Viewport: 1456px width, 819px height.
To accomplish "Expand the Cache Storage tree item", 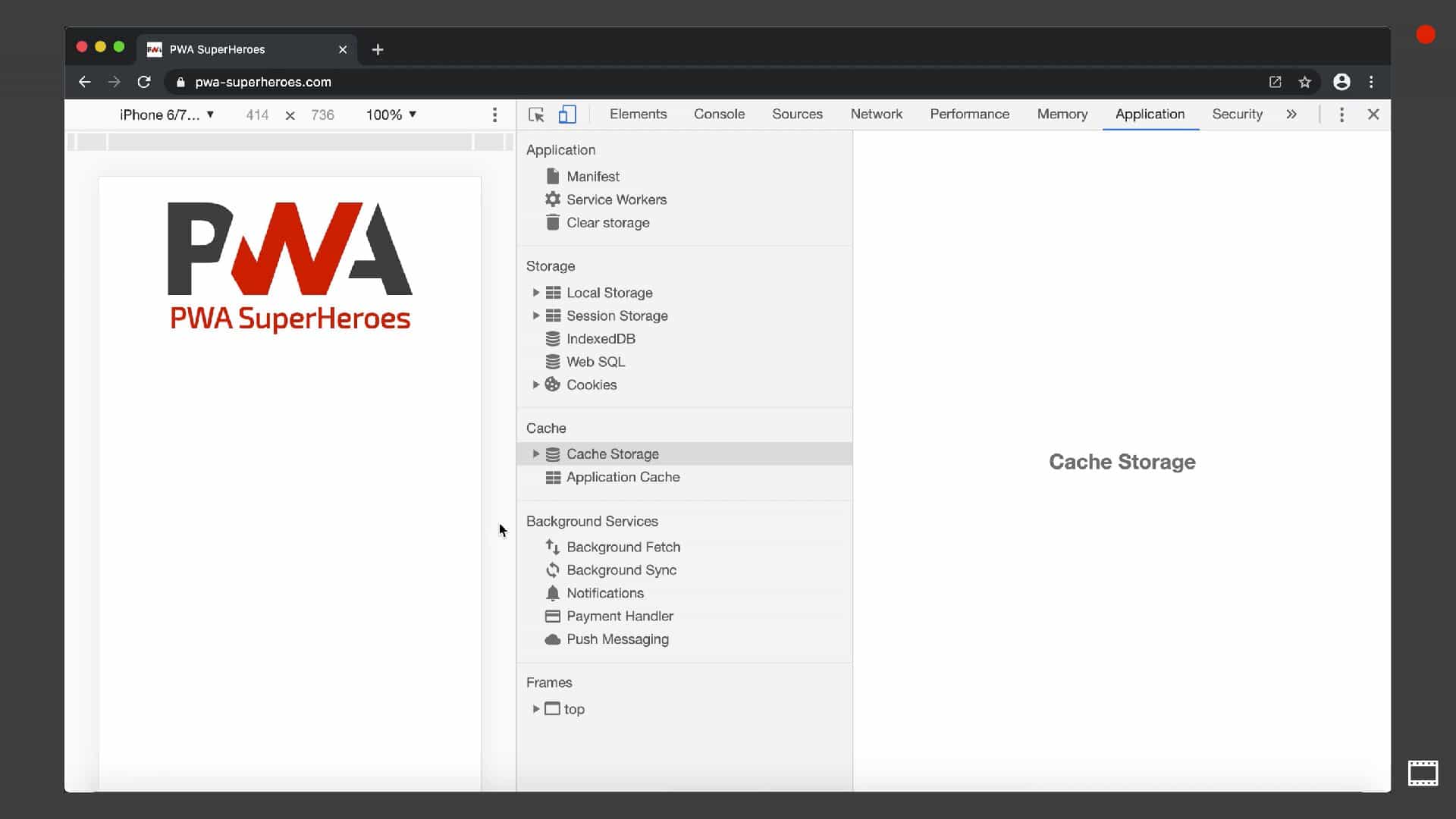I will point(535,454).
